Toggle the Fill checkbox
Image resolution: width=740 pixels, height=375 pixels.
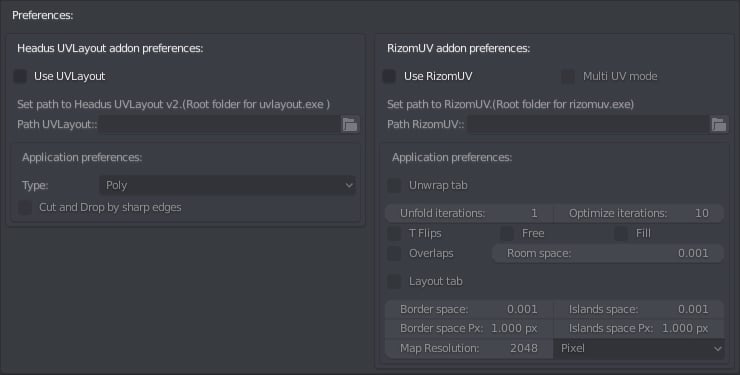tap(621, 233)
